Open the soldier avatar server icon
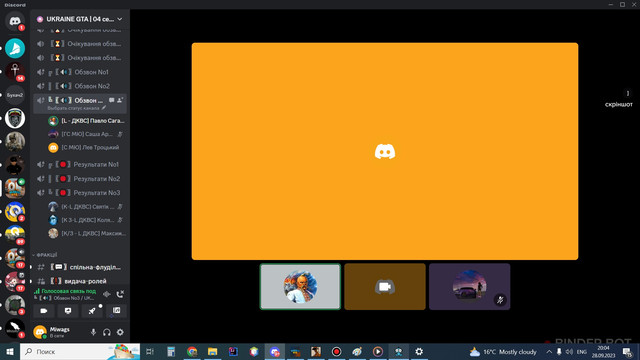Image resolution: width=640 pixels, height=360 pixels. click(x=15, y=142)
